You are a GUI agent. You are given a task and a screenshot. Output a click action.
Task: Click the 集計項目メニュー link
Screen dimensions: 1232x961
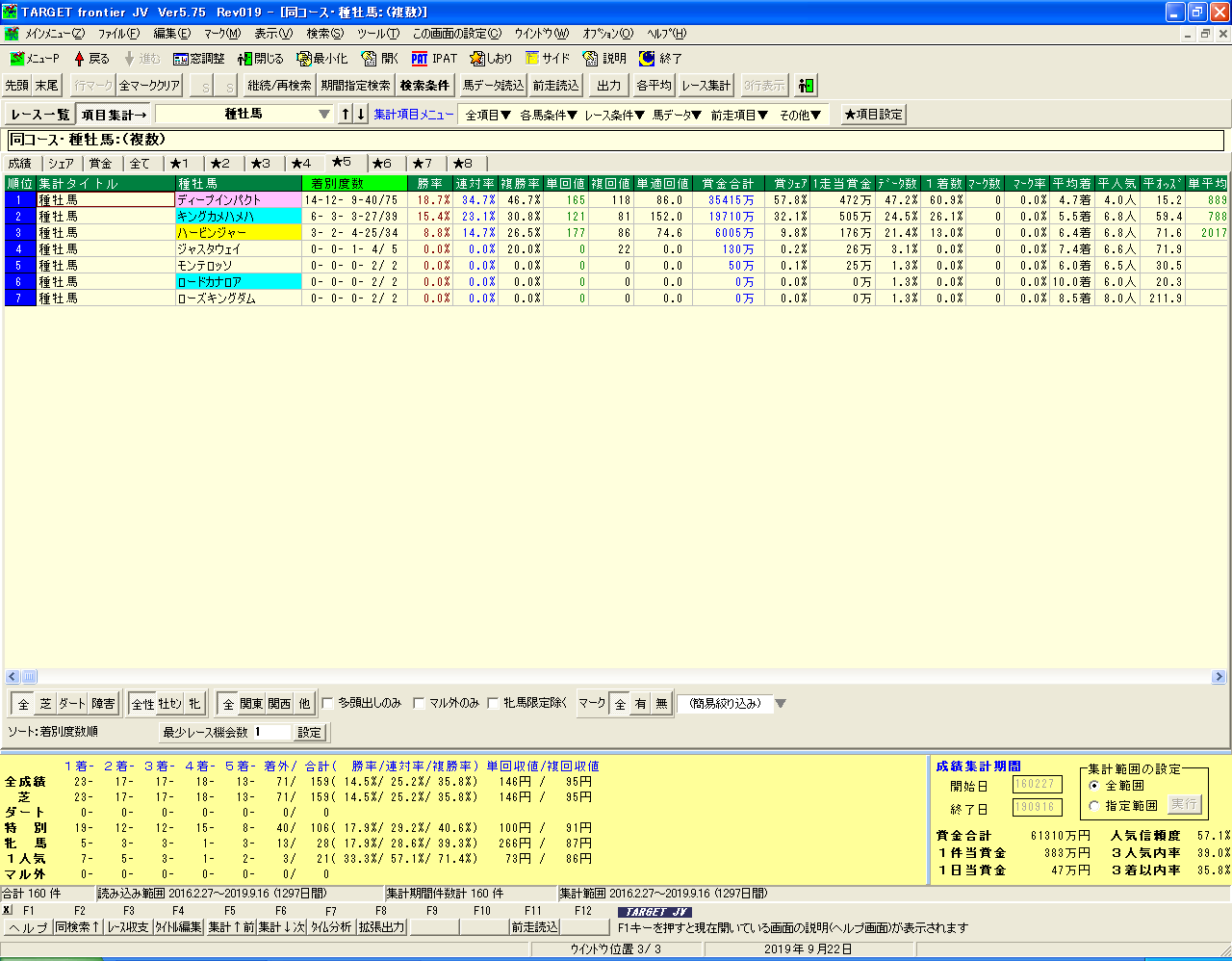coord(414,115)
